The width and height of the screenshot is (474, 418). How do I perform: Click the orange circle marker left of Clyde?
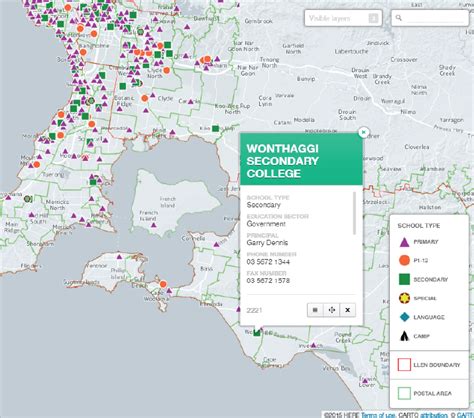point(145,98)
